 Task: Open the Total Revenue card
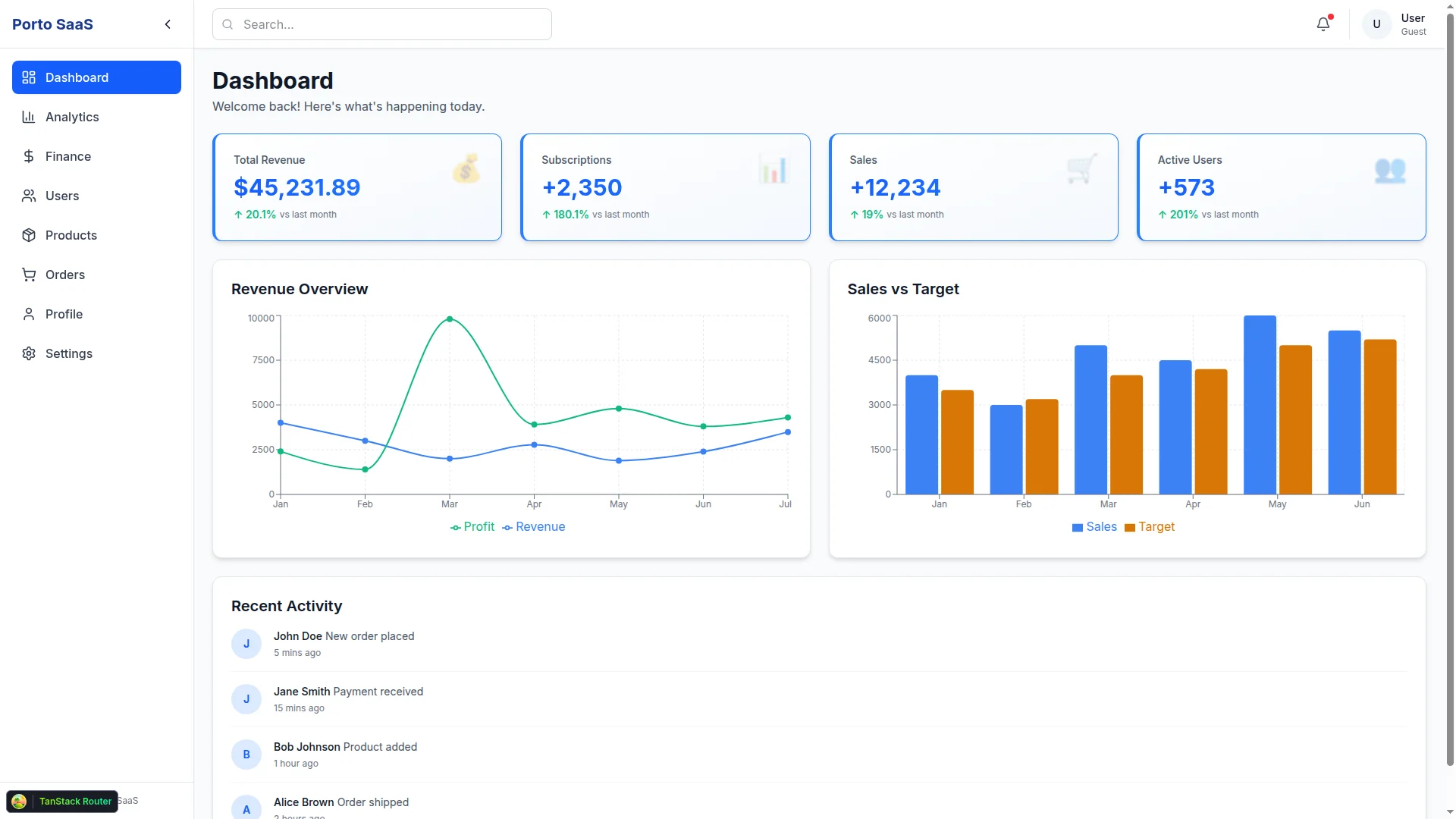tap(357, 187)
